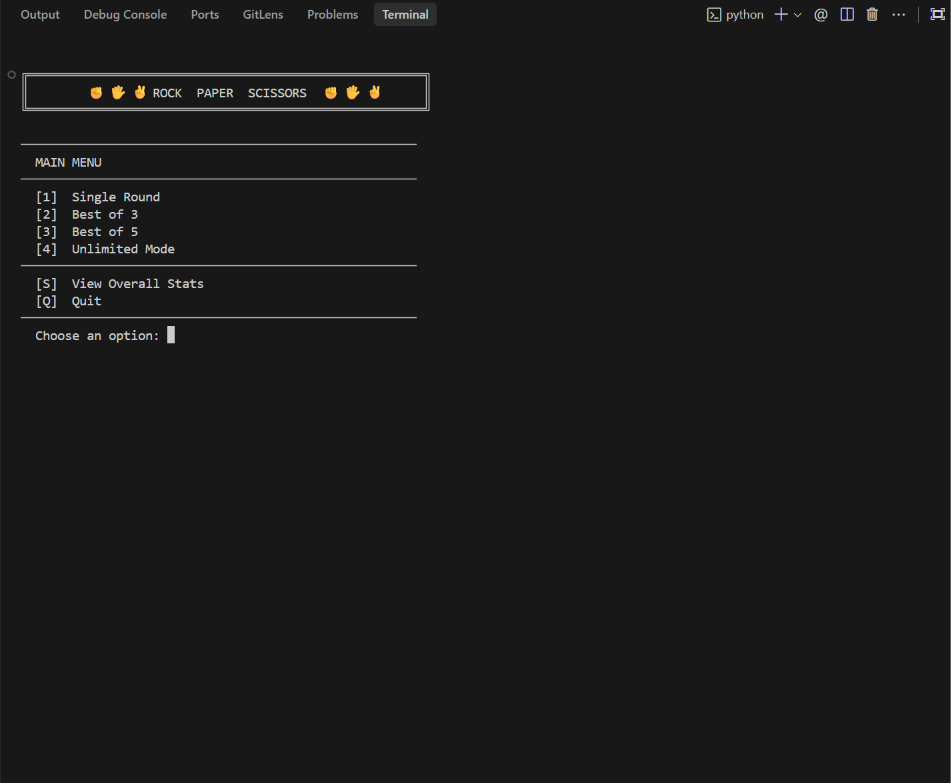Open the Output panel tab
The width and height of the screenshot is (951, 784).
[40, 15]
